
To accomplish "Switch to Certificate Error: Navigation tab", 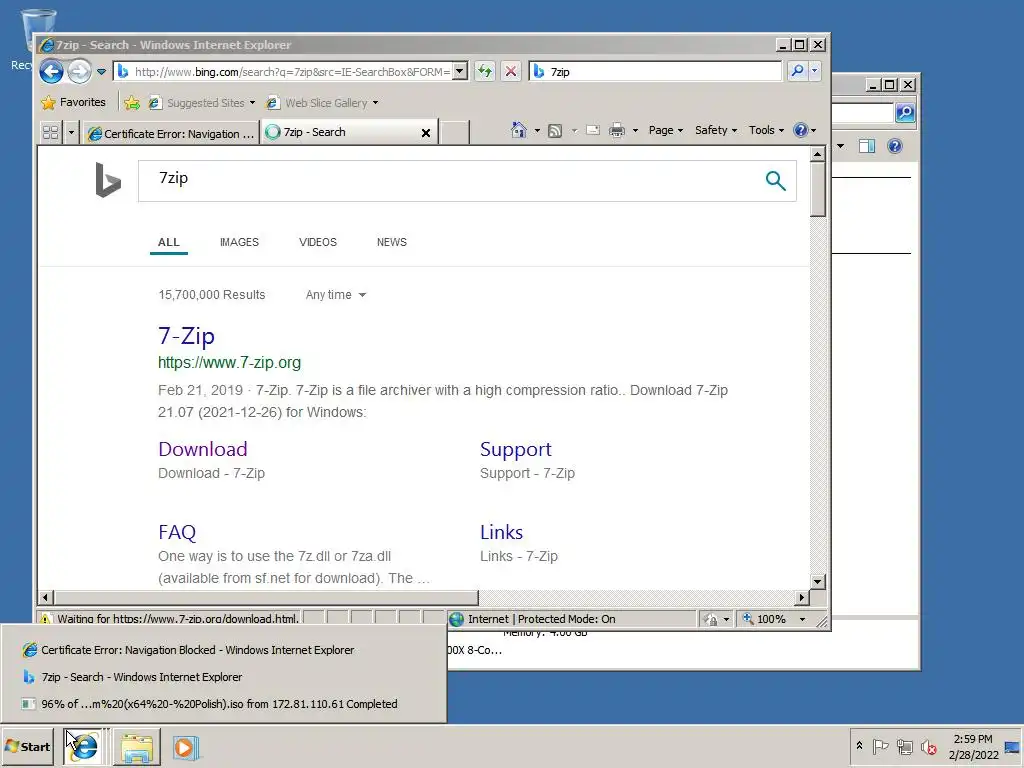I will point(171,133).
